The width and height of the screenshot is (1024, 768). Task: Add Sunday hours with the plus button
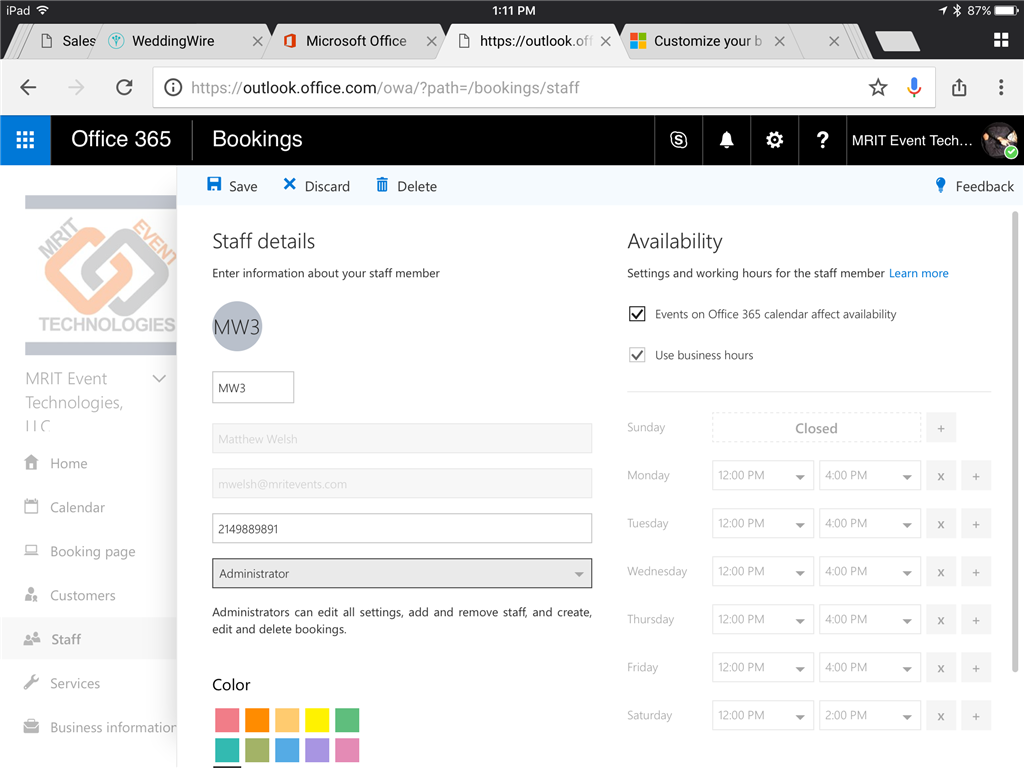point(940,428)
